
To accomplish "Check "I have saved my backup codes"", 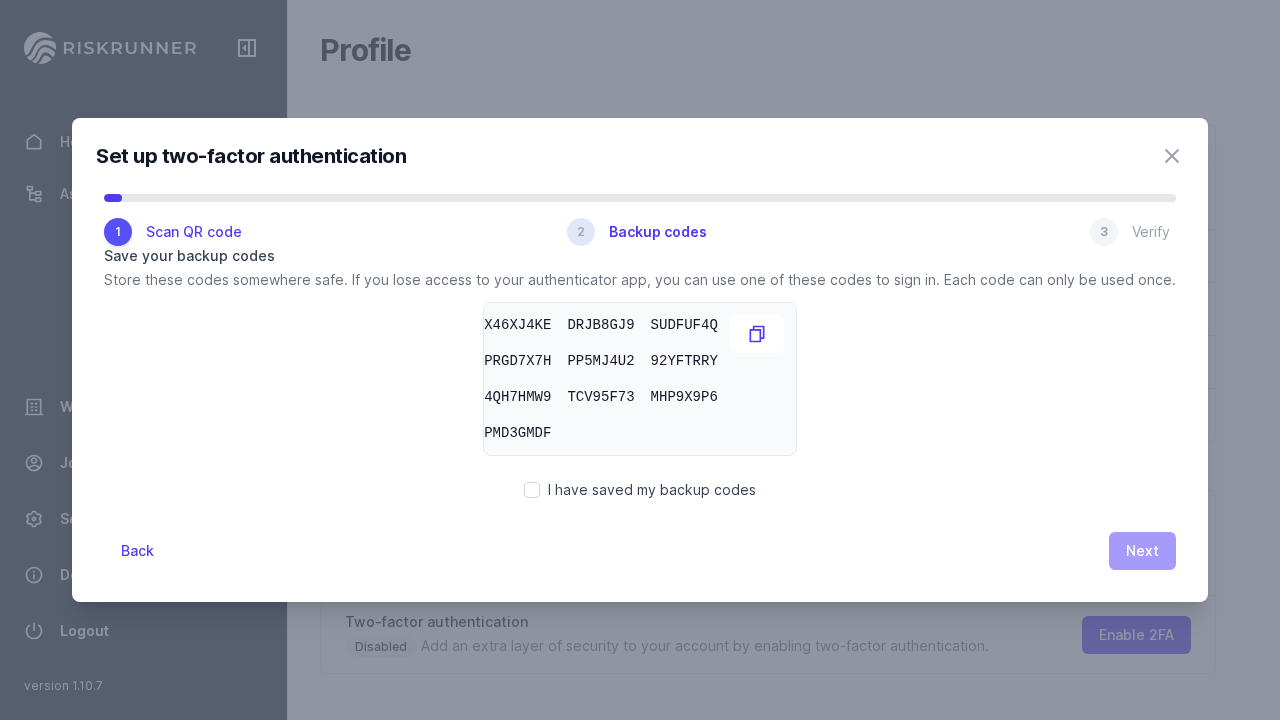I will [532, 490].
